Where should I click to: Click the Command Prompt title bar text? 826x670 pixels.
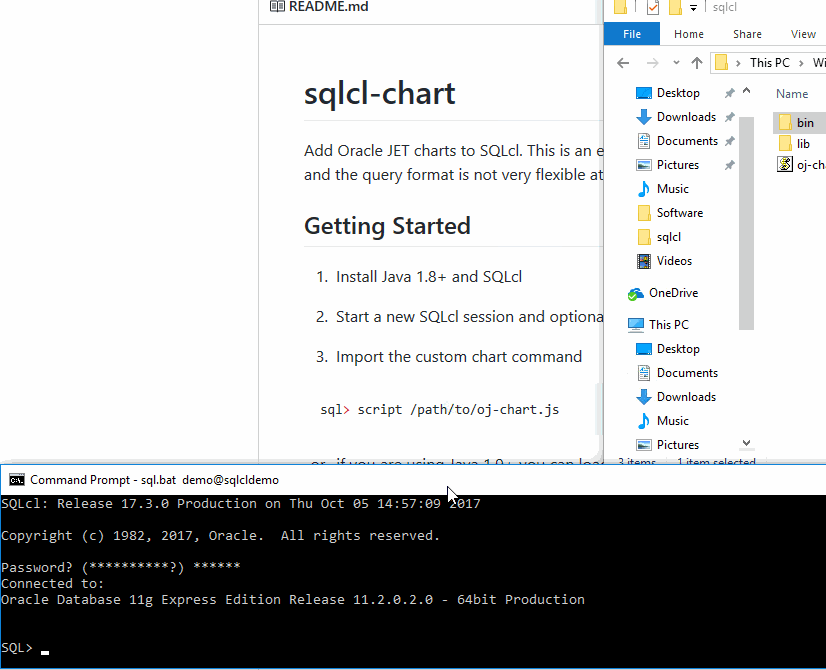[x=154, y=480]
